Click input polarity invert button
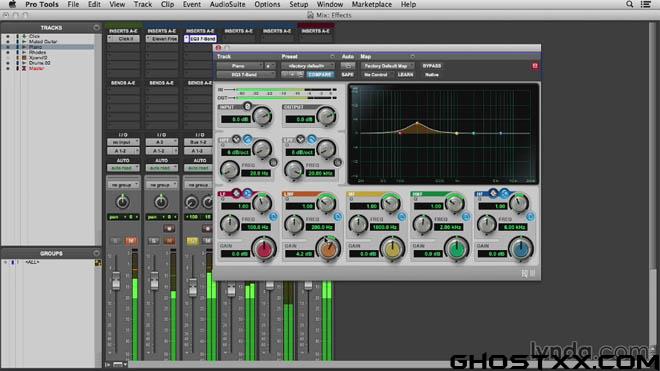660x371 pixels. [x=248, y=107]
